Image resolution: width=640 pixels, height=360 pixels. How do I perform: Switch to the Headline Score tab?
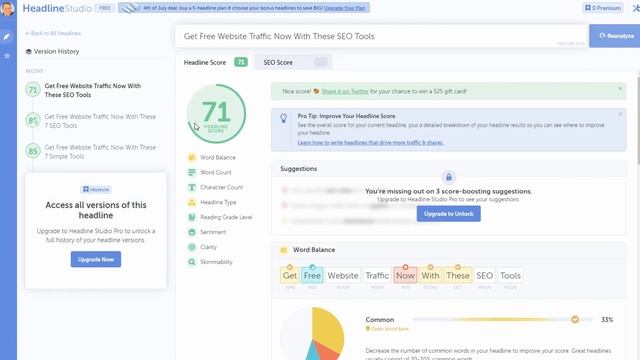215,62
